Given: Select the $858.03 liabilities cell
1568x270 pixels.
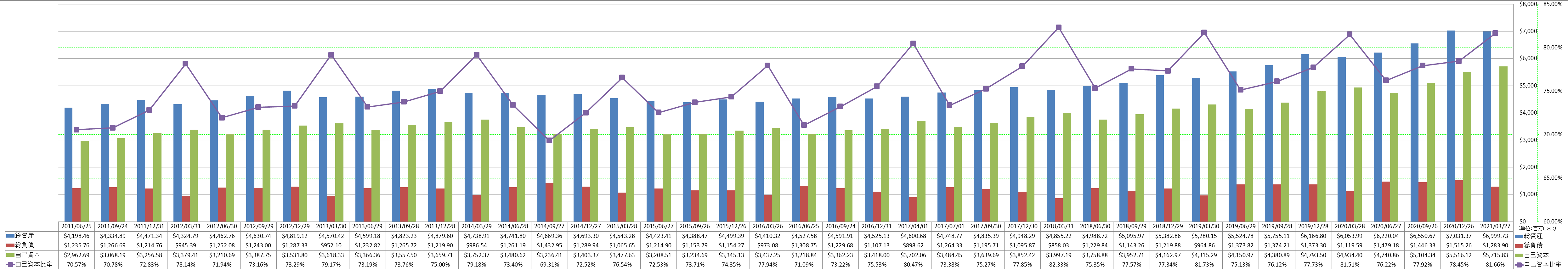Looking at the screenshot, I should coord(1060,245).
